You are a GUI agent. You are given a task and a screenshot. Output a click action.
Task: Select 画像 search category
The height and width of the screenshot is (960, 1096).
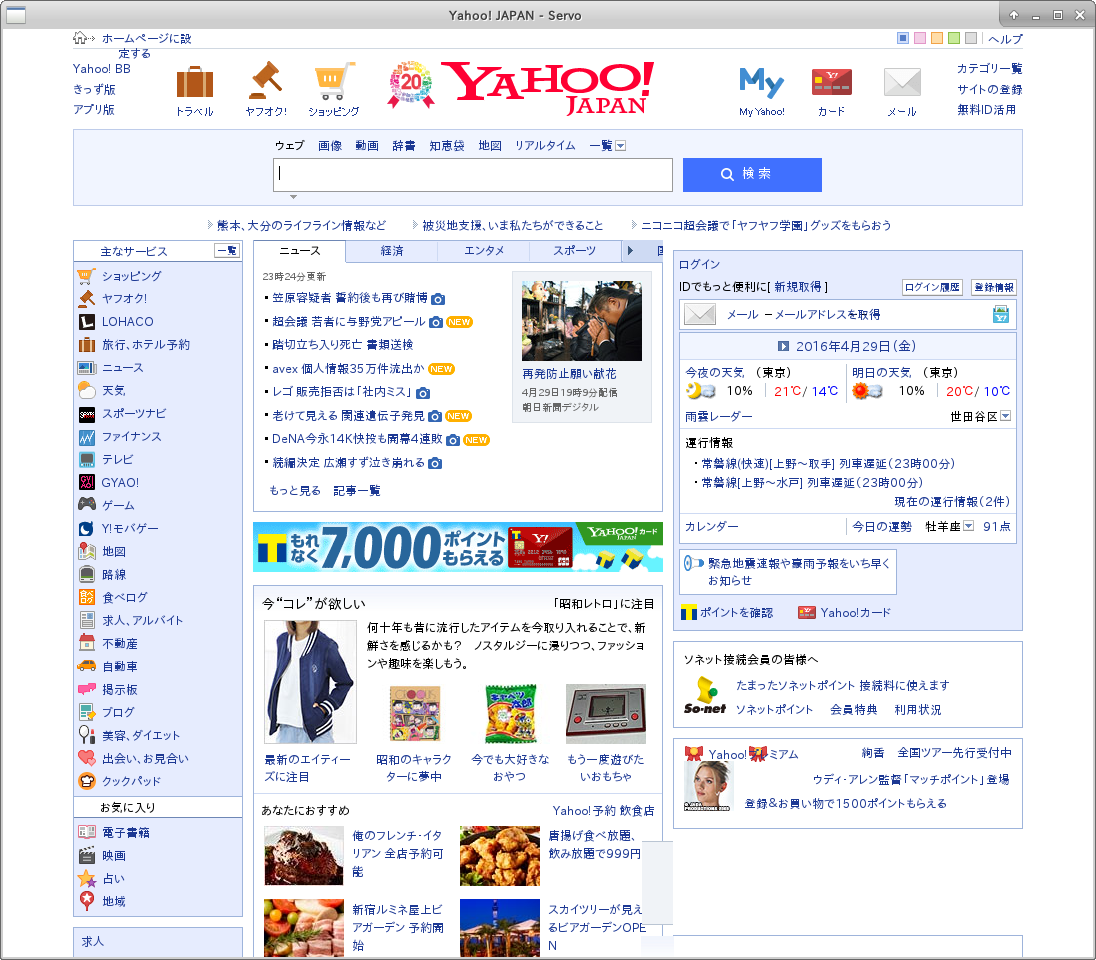tap(330, 145)
